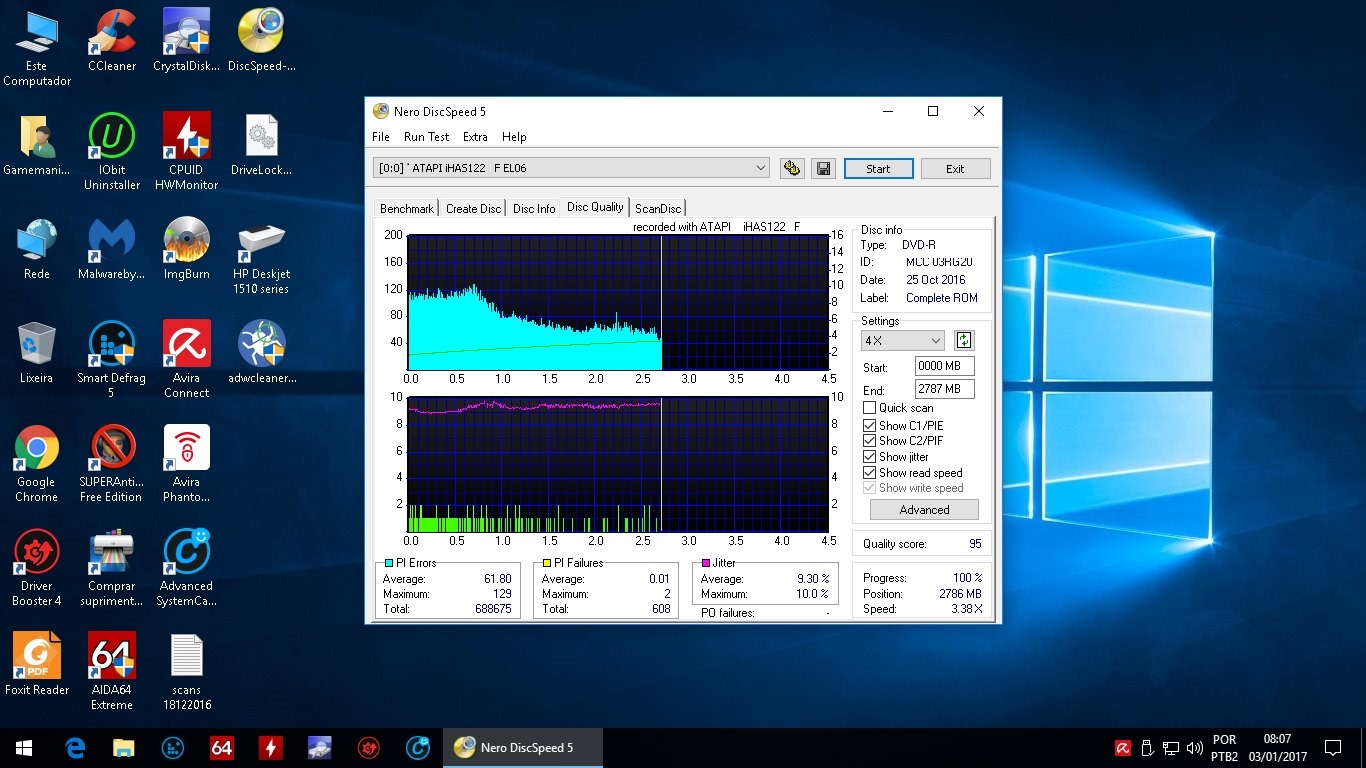
Task: Open Google Chrome desktop shortcut
Action: pyautogui.click(x=37, y=464)
